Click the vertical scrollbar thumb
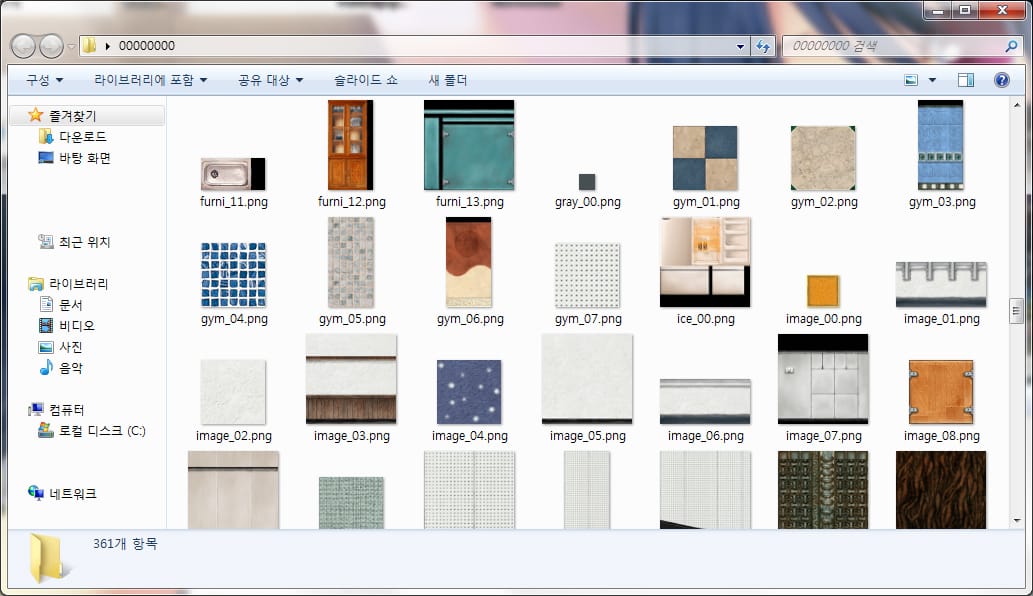The image size is (1033, 596). click(x=1016, y=311)
